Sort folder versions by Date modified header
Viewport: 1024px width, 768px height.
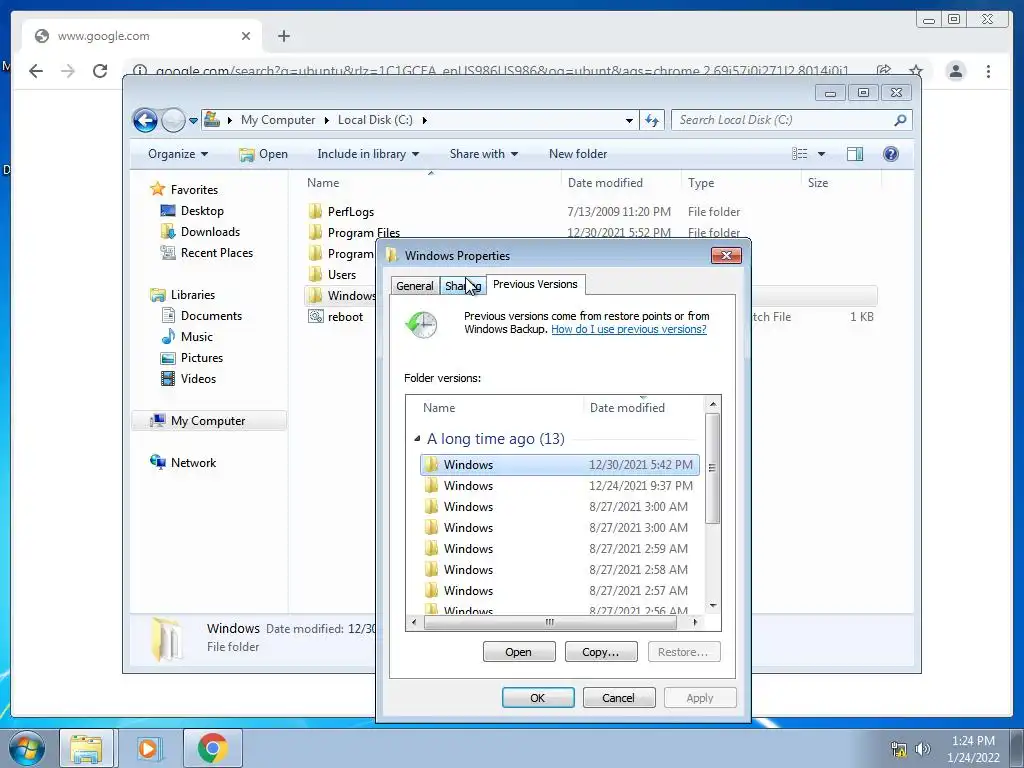[x=644, y=408]
